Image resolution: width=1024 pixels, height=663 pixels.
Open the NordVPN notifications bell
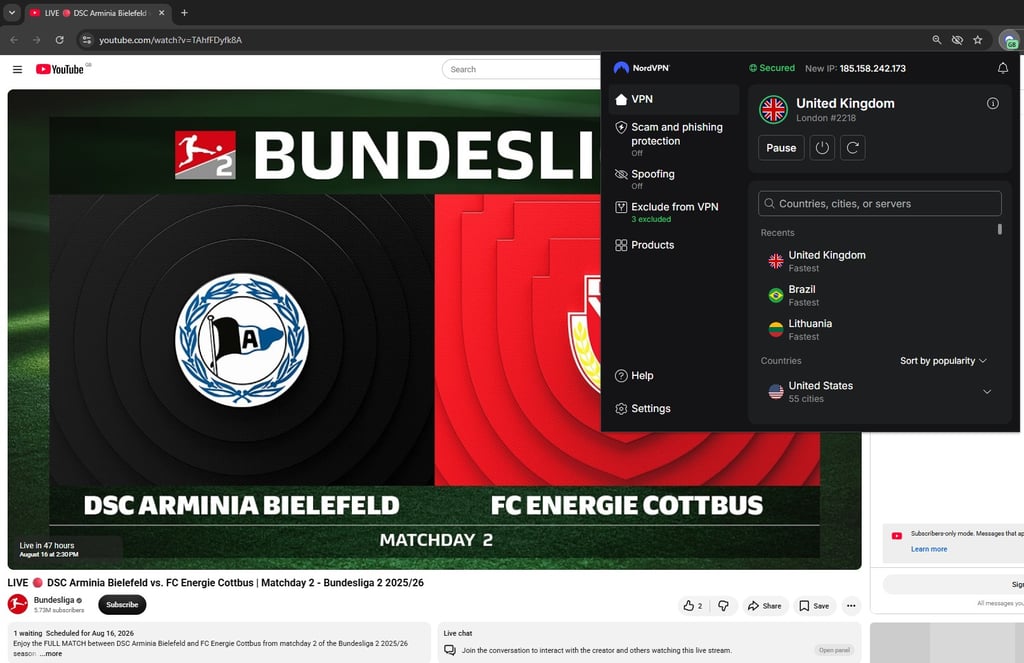click(x=1002, y=68)
